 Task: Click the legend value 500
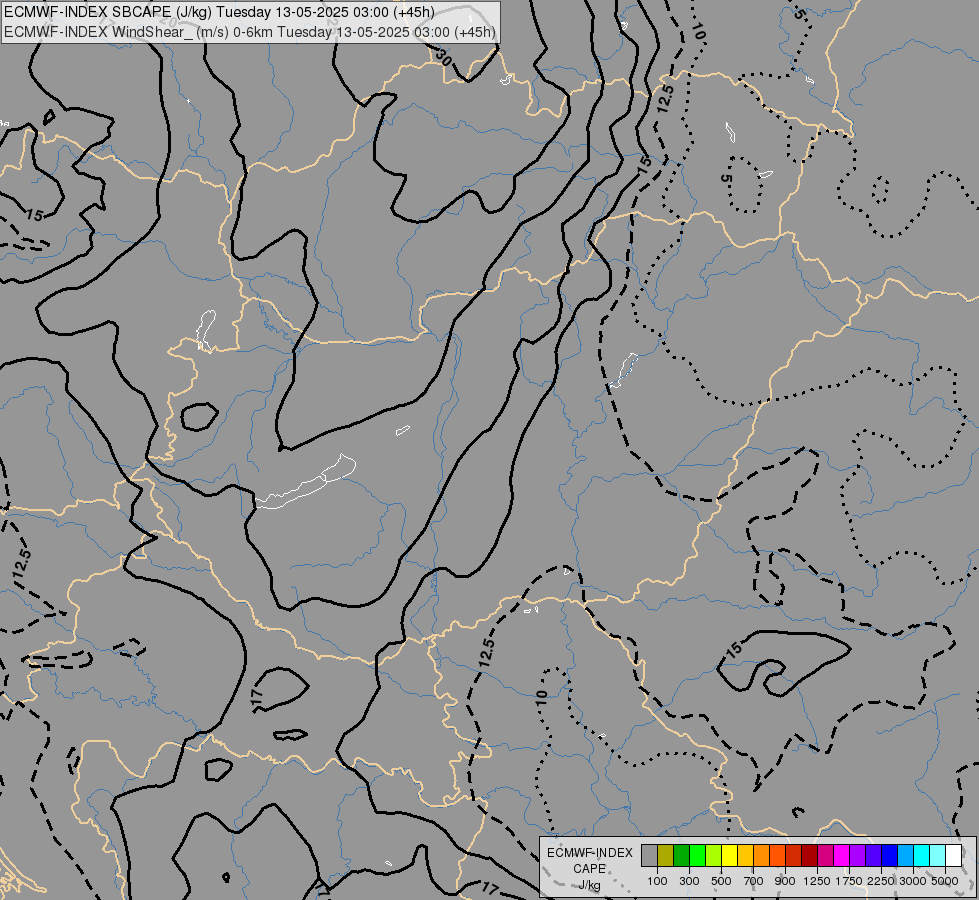click(x=721, y=881)
